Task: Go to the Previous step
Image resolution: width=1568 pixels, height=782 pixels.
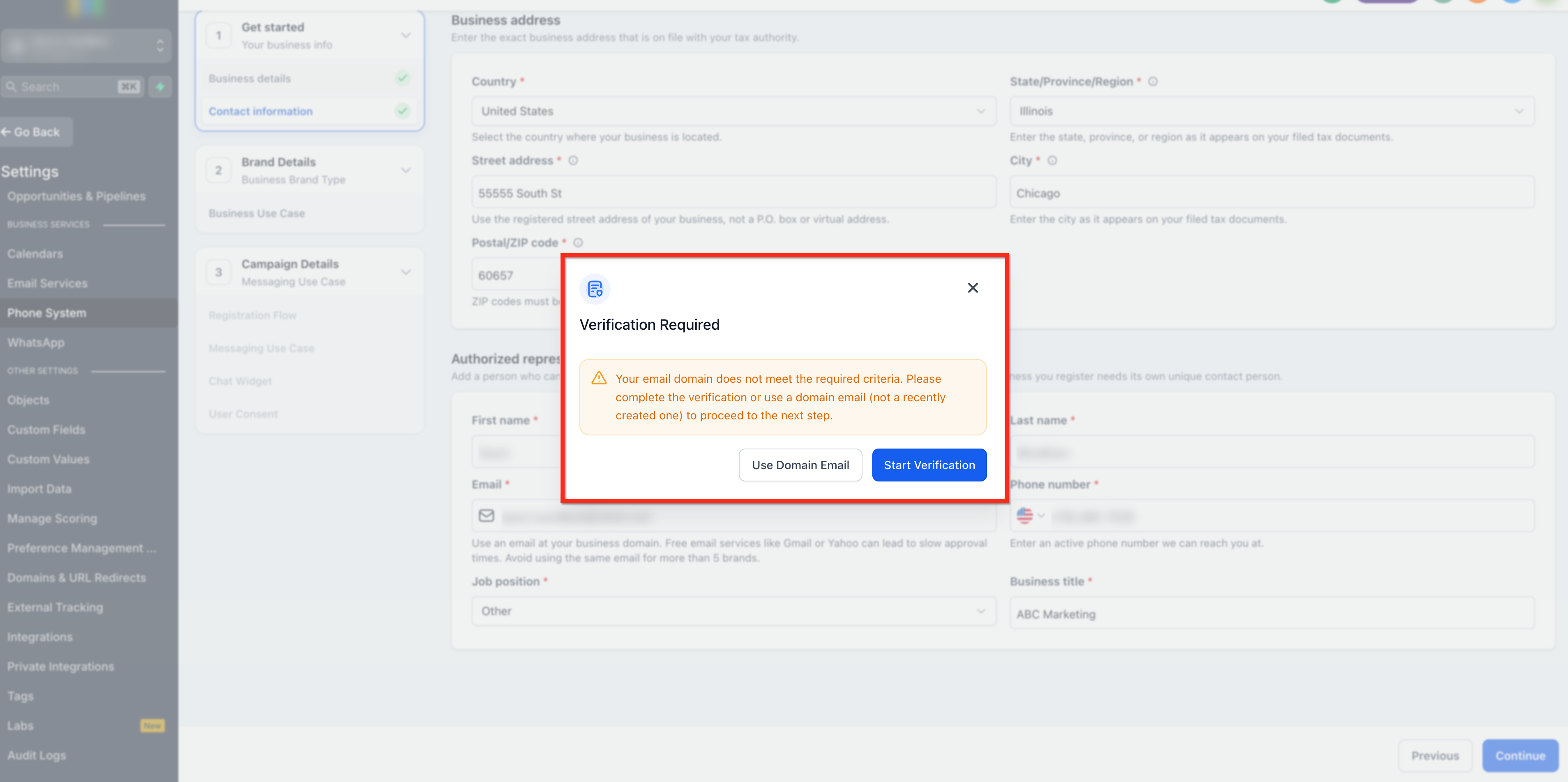Action: 1435,755
